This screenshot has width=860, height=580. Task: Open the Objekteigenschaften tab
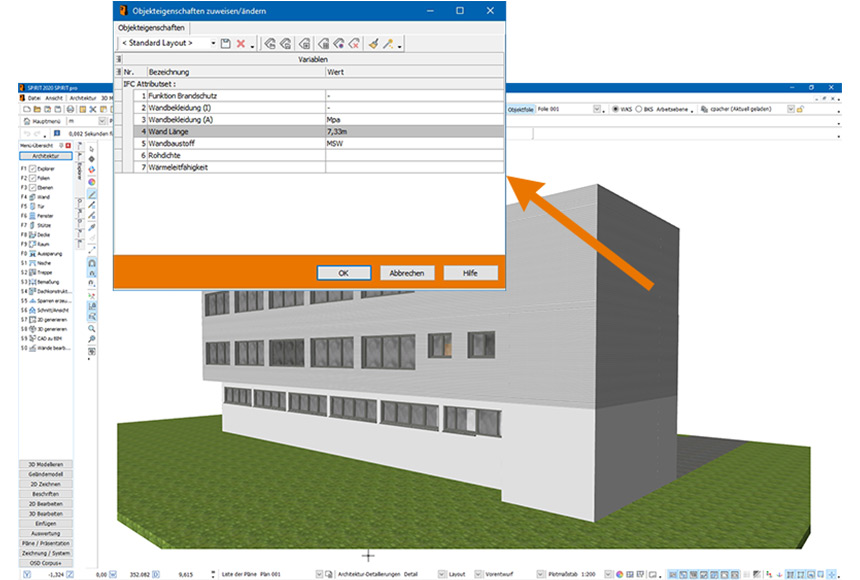point(147,28)
